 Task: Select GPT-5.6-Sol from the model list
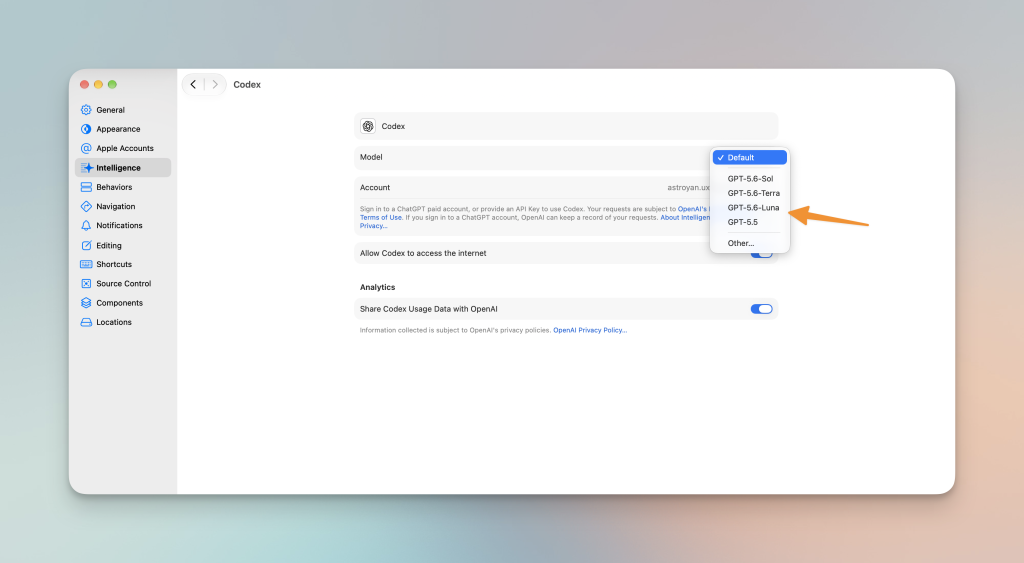(x=750, y=178)
